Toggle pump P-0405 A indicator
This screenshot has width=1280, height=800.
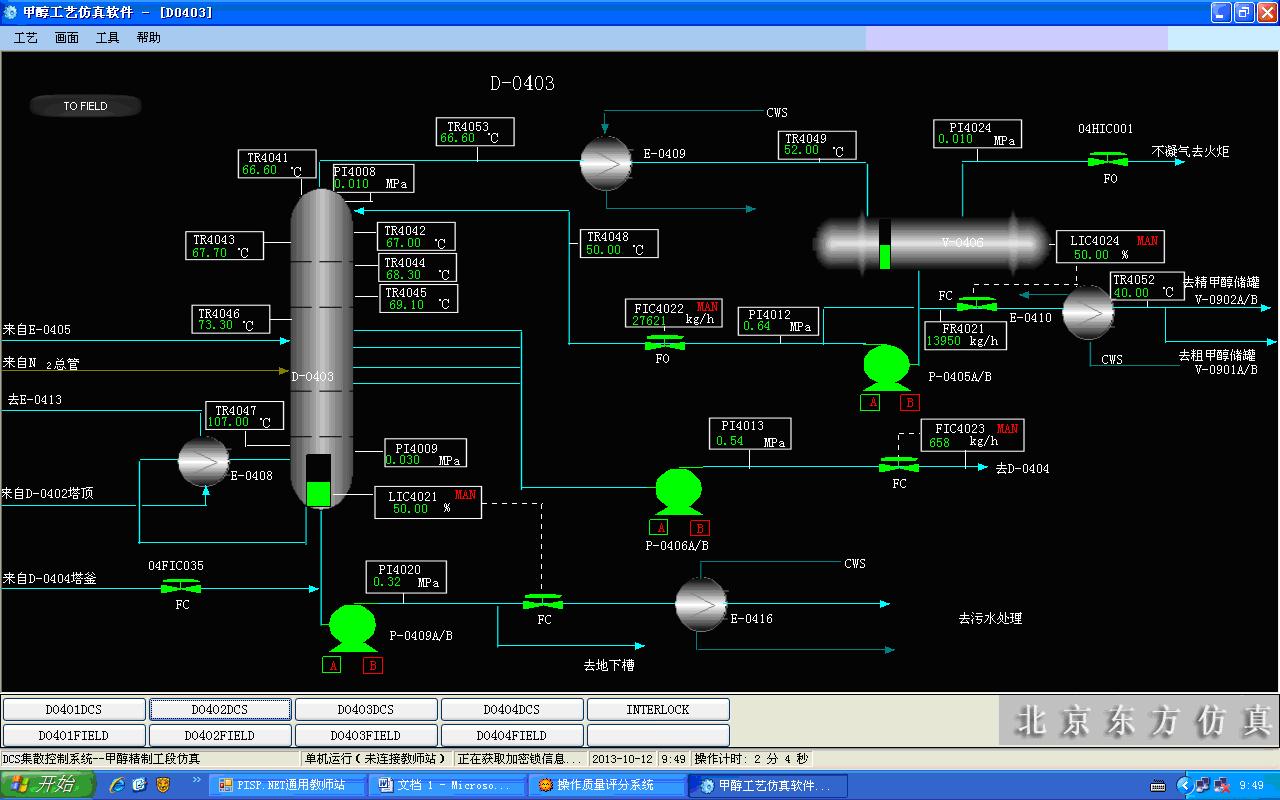tap(870, 403)
